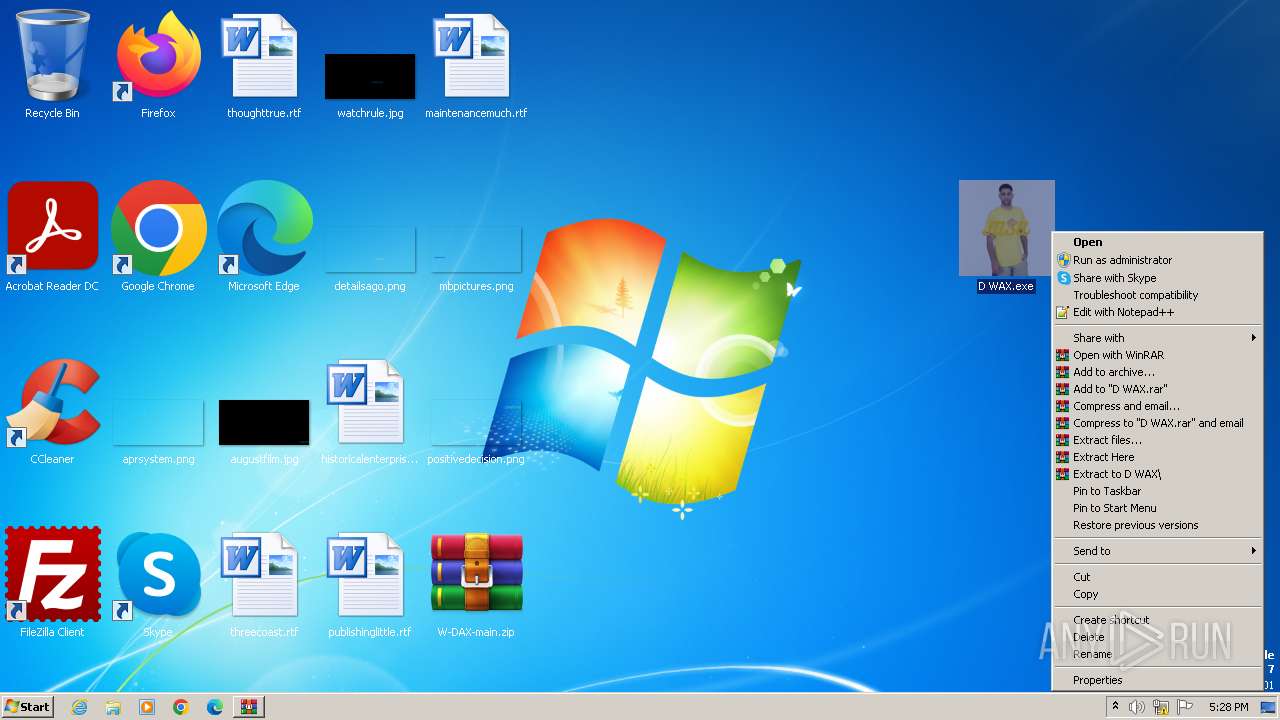Expand the Share with submenu
The height and width of the screenshot is (720, 1280).
(x=1158, y=338)
